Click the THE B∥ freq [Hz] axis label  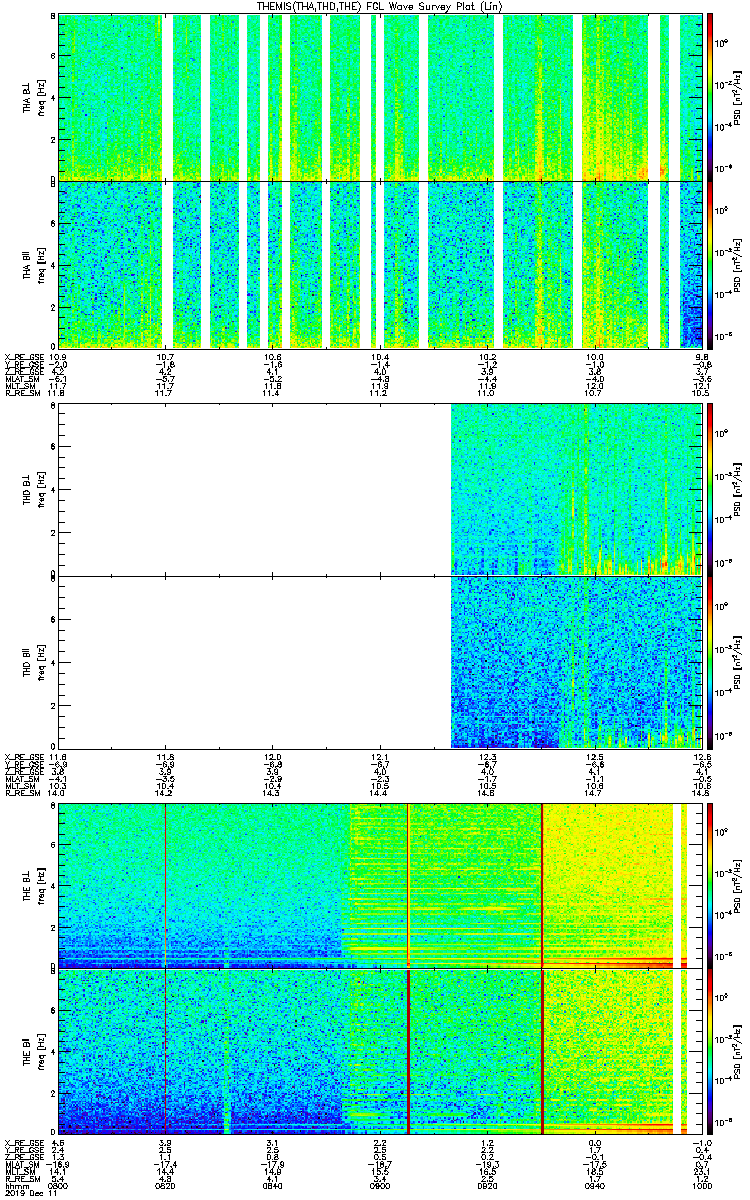(x=41, y=1052)
